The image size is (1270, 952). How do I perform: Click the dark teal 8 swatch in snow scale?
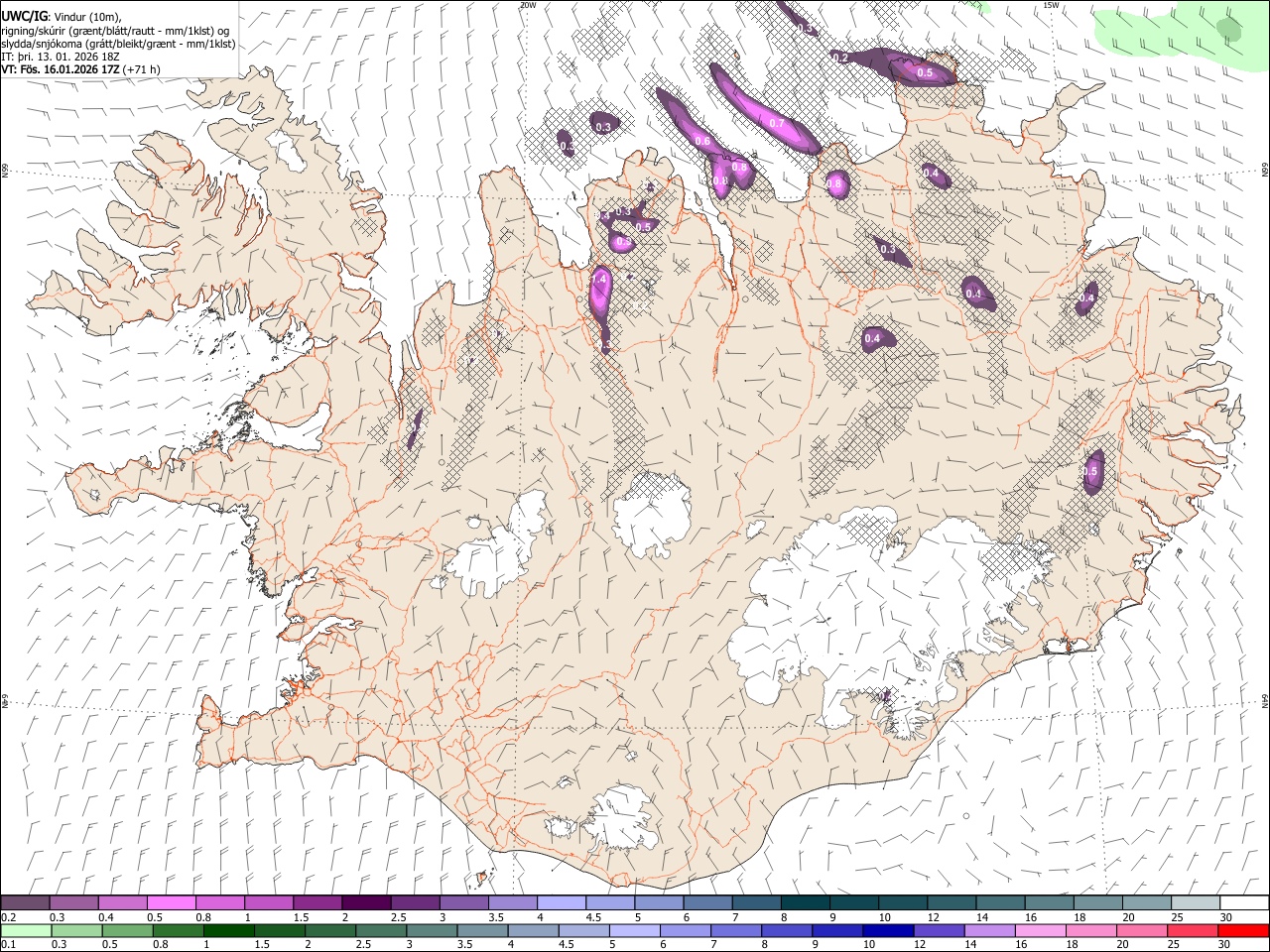[805, 902]
